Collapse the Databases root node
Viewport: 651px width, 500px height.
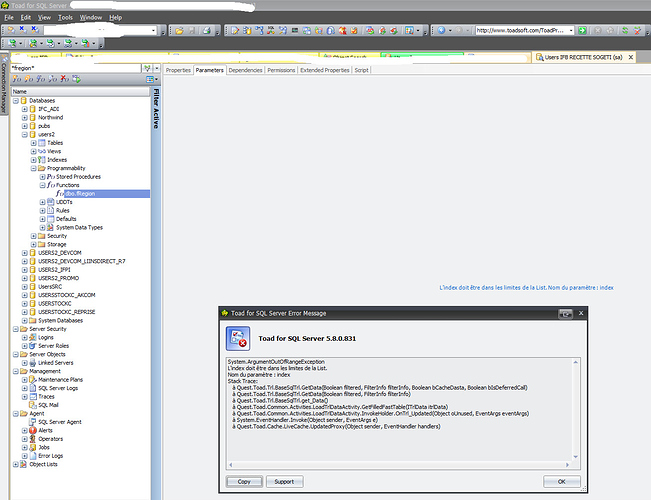point(16,100)
